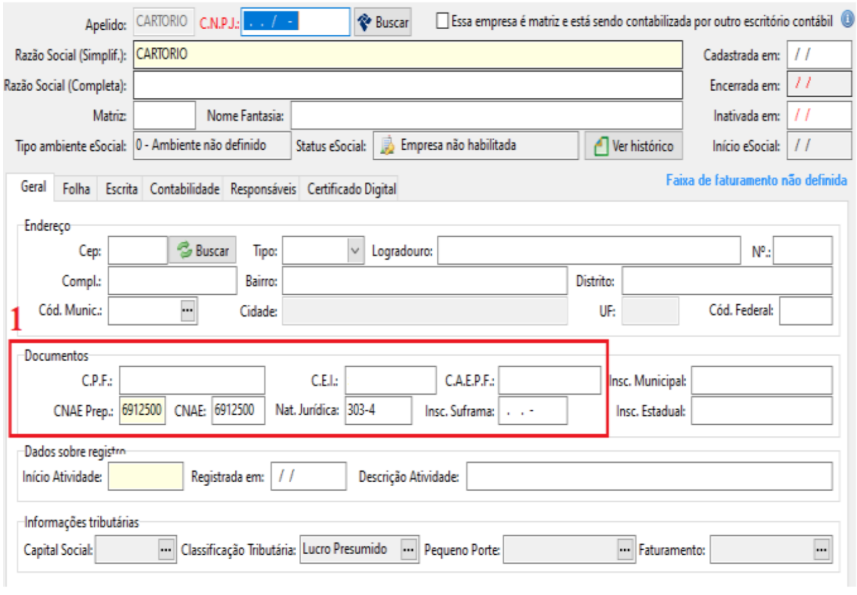The image size is (857, 595).
Task: Click 'Faixa de faturamento não definida' link
Action: click(x=756, y=180)
